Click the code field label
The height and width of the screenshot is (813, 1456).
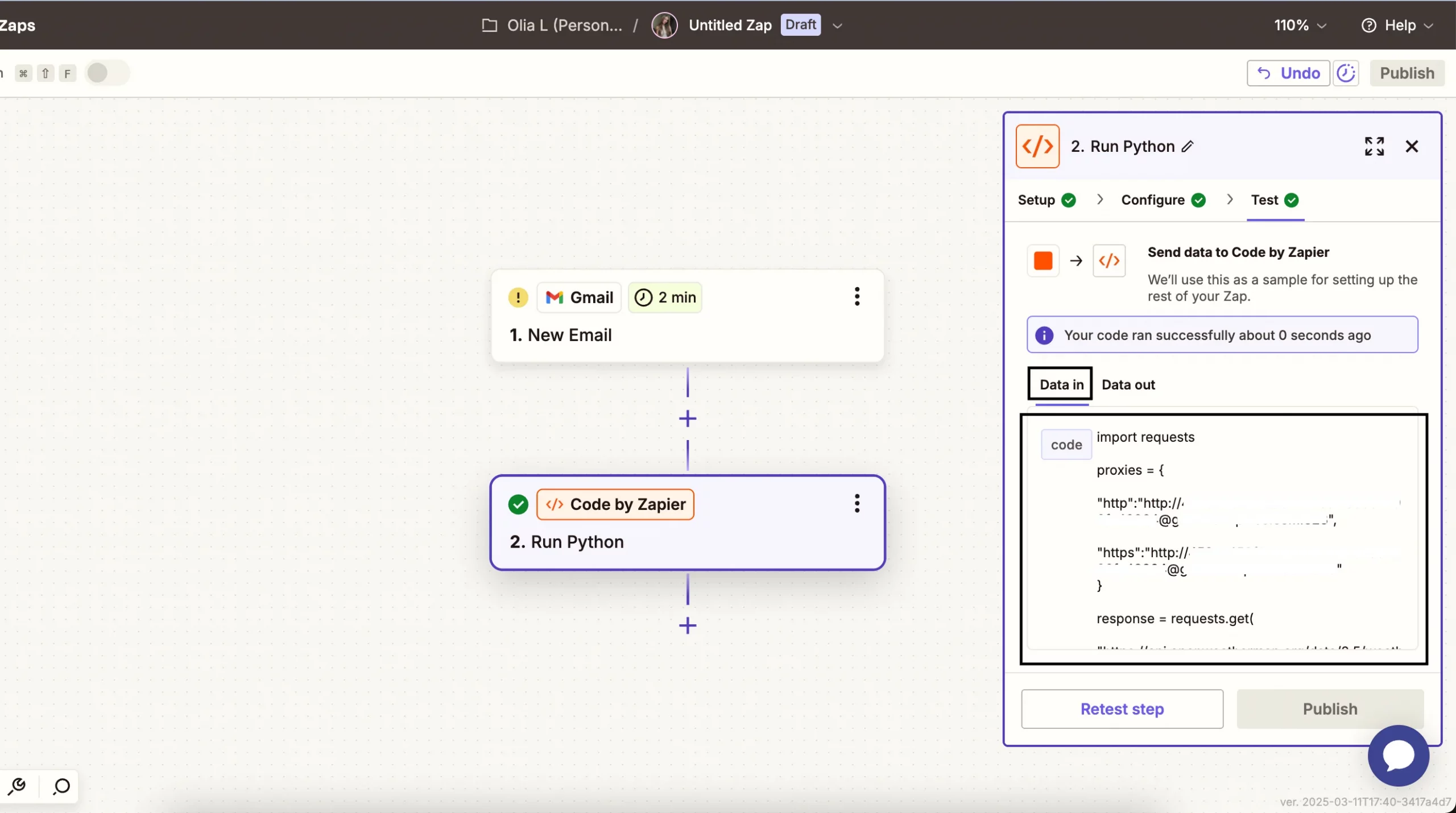click(1066, 445)
